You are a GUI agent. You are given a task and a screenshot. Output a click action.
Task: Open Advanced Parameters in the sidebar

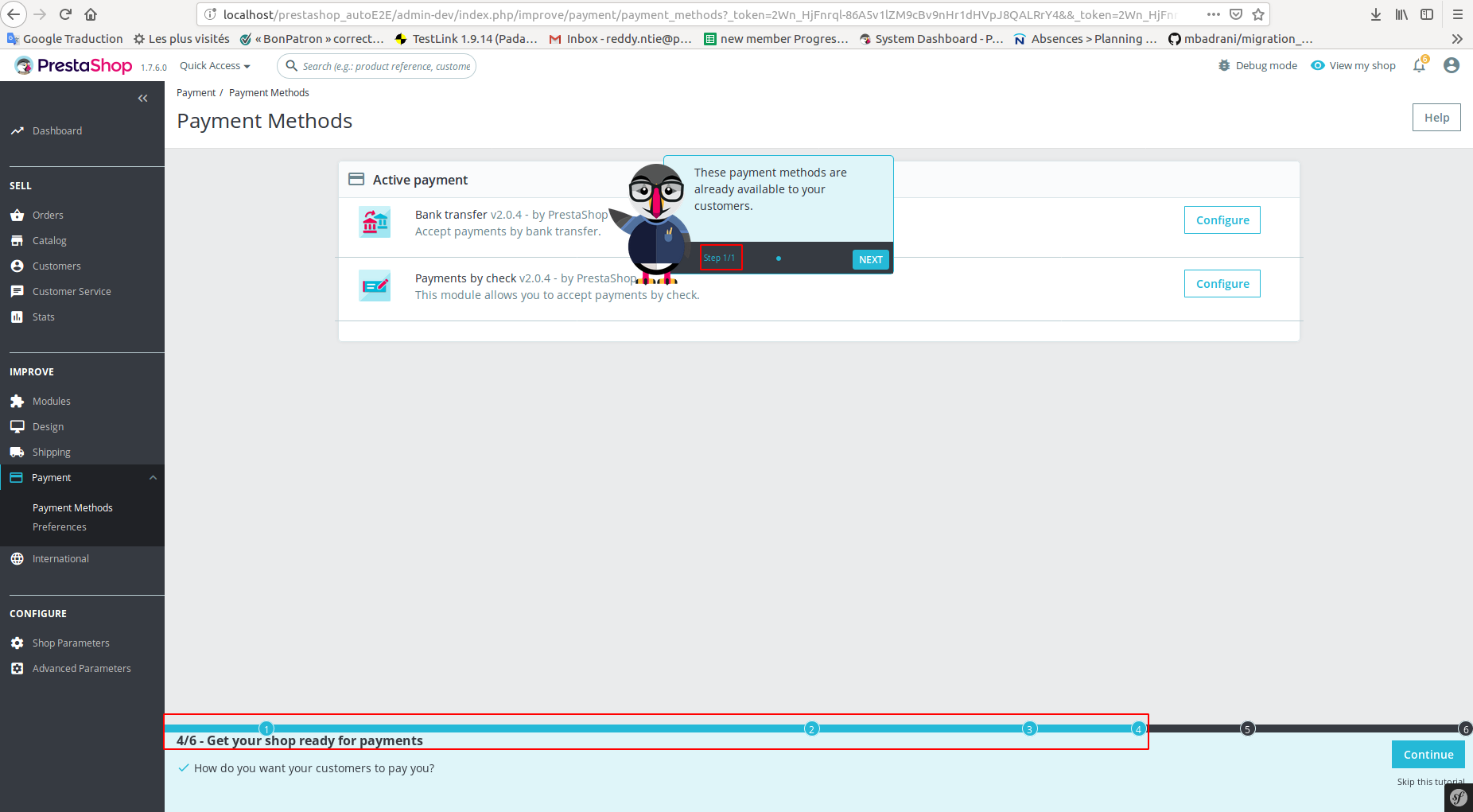[x=82, y=668]
